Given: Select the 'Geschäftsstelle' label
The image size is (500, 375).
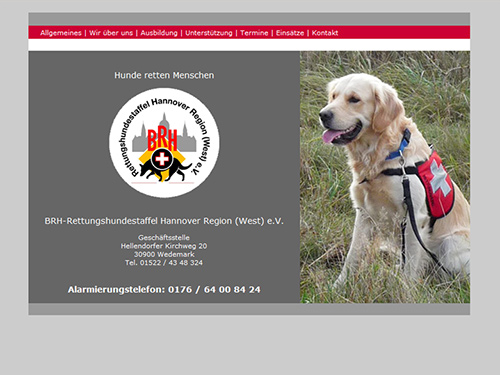Looking at the screenshot, I should click(x=164, y=238).
